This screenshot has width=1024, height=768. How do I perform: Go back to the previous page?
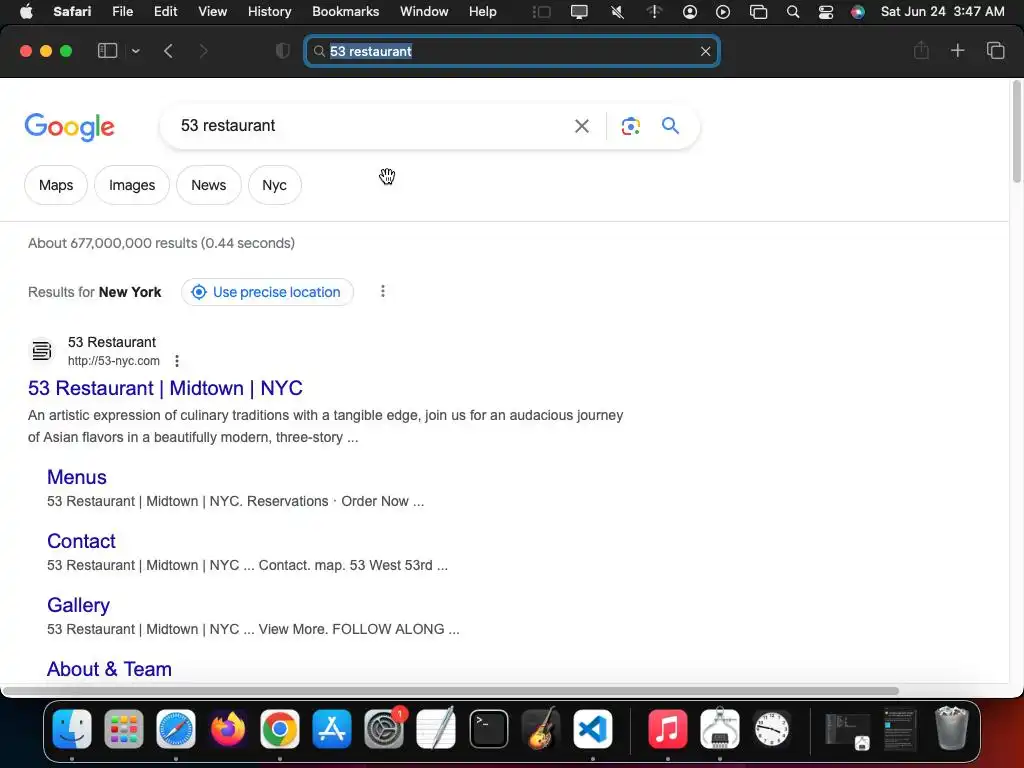(168, 51)
